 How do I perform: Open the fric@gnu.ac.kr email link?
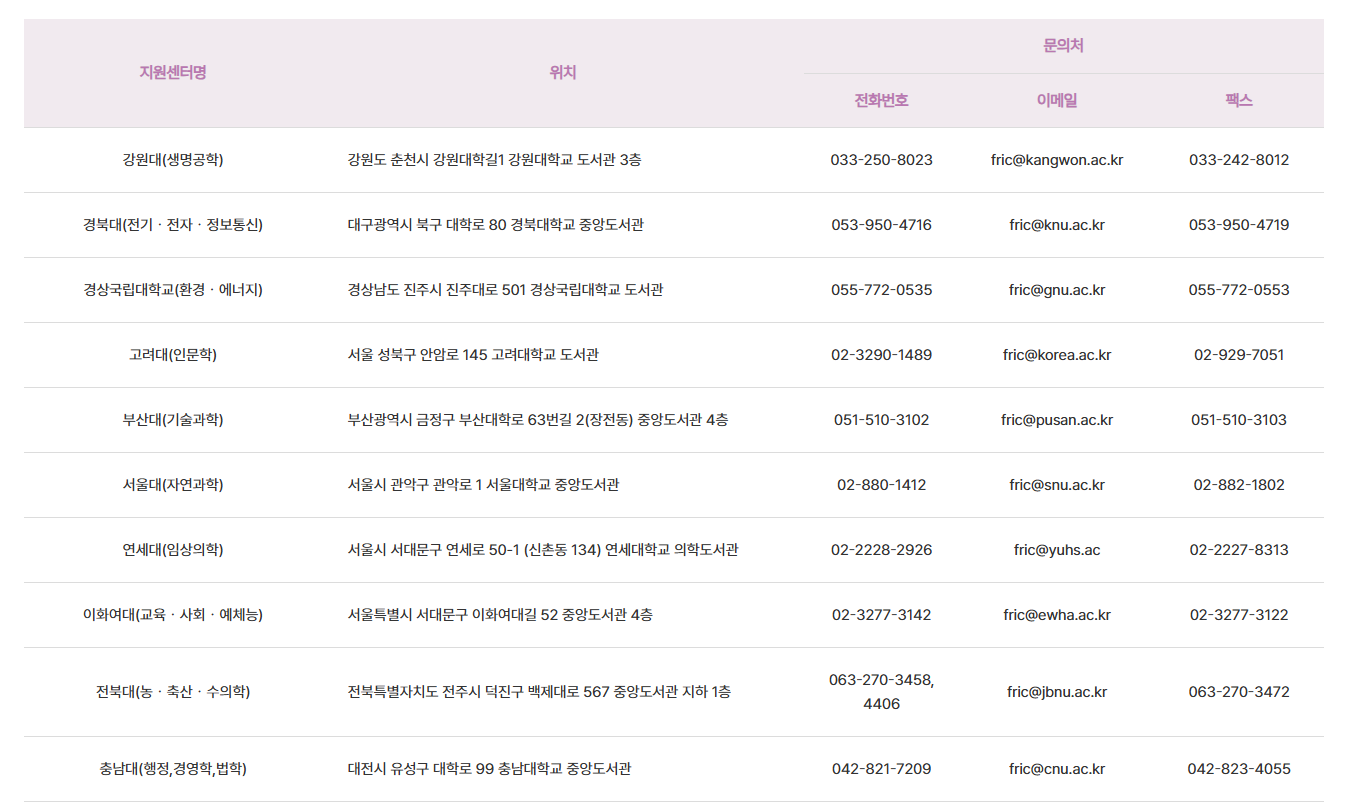(1056, 290)
